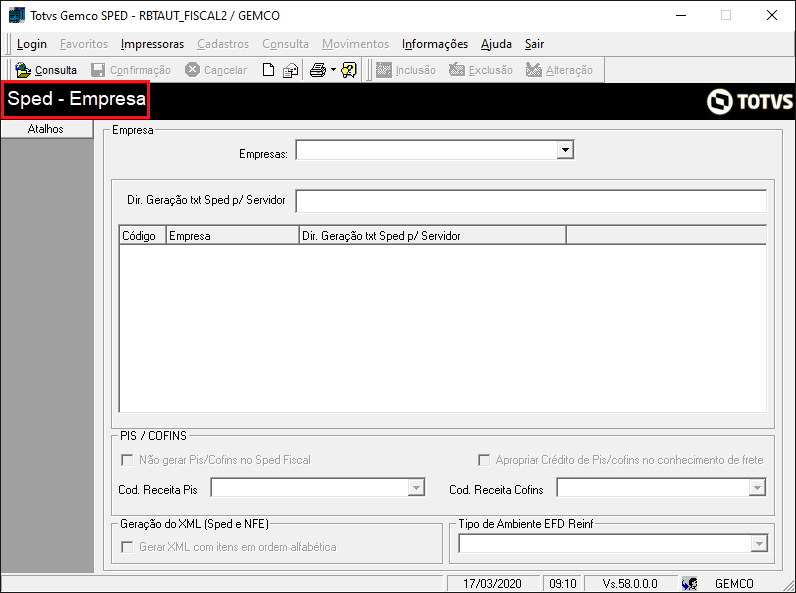Click the Atalhos panel button
Viewport: 796px width, 593px height.
point(47,129)
